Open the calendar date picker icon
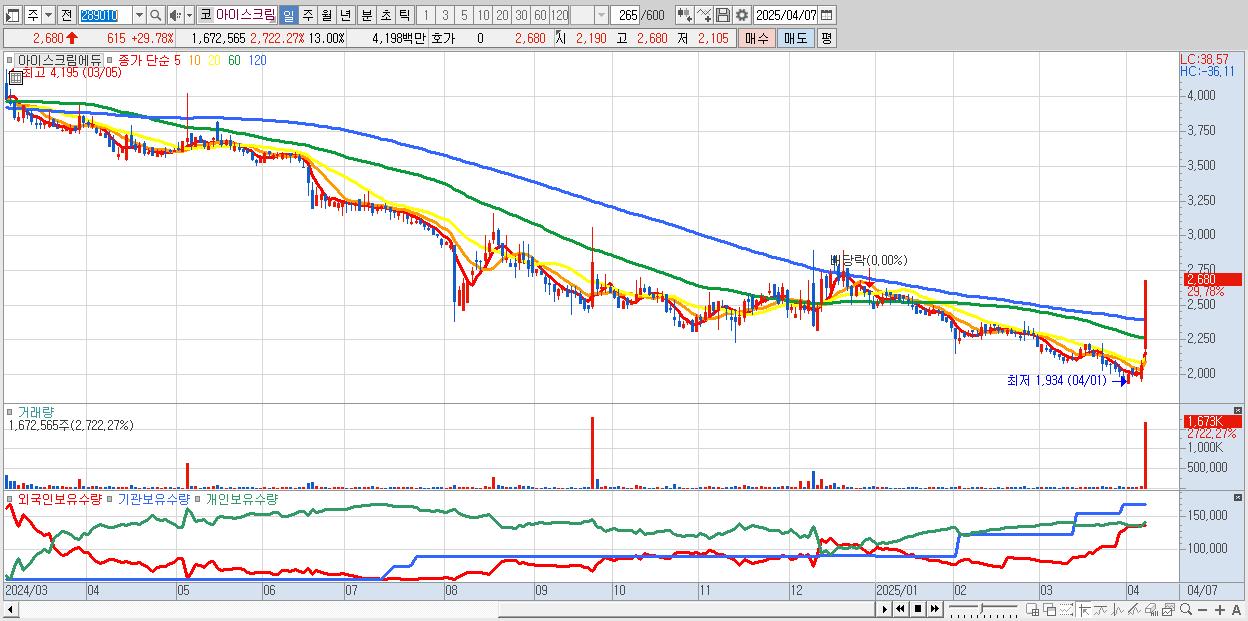The image size is (1248, 621). [x=826, y=15]
